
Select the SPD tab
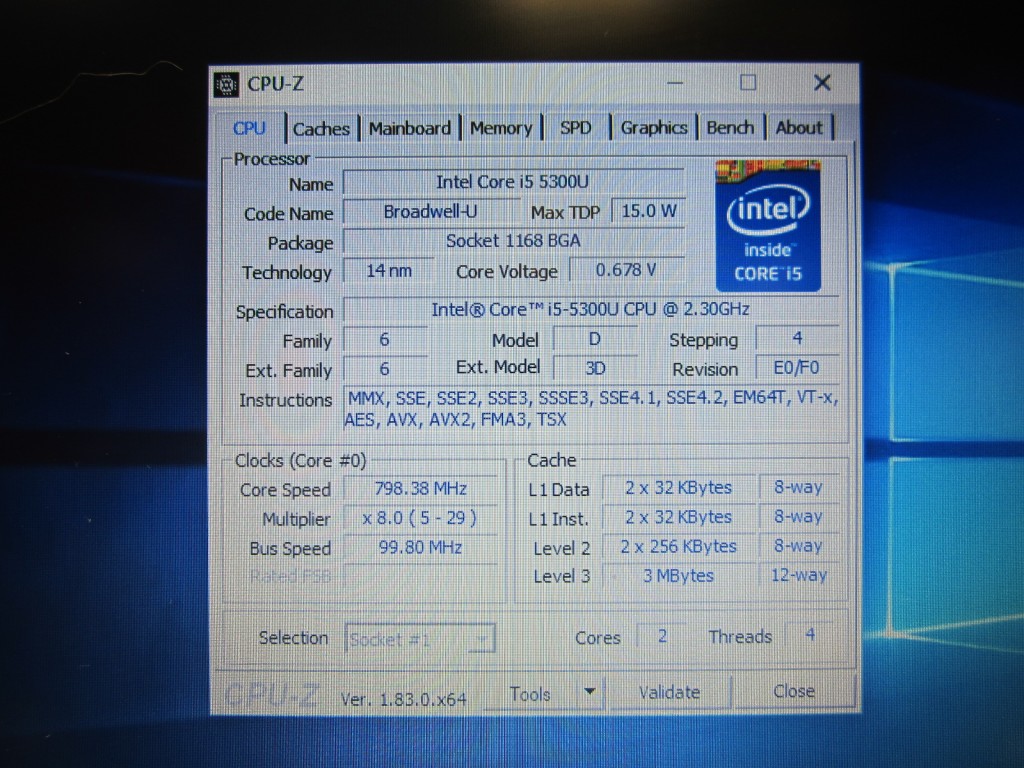575,127
